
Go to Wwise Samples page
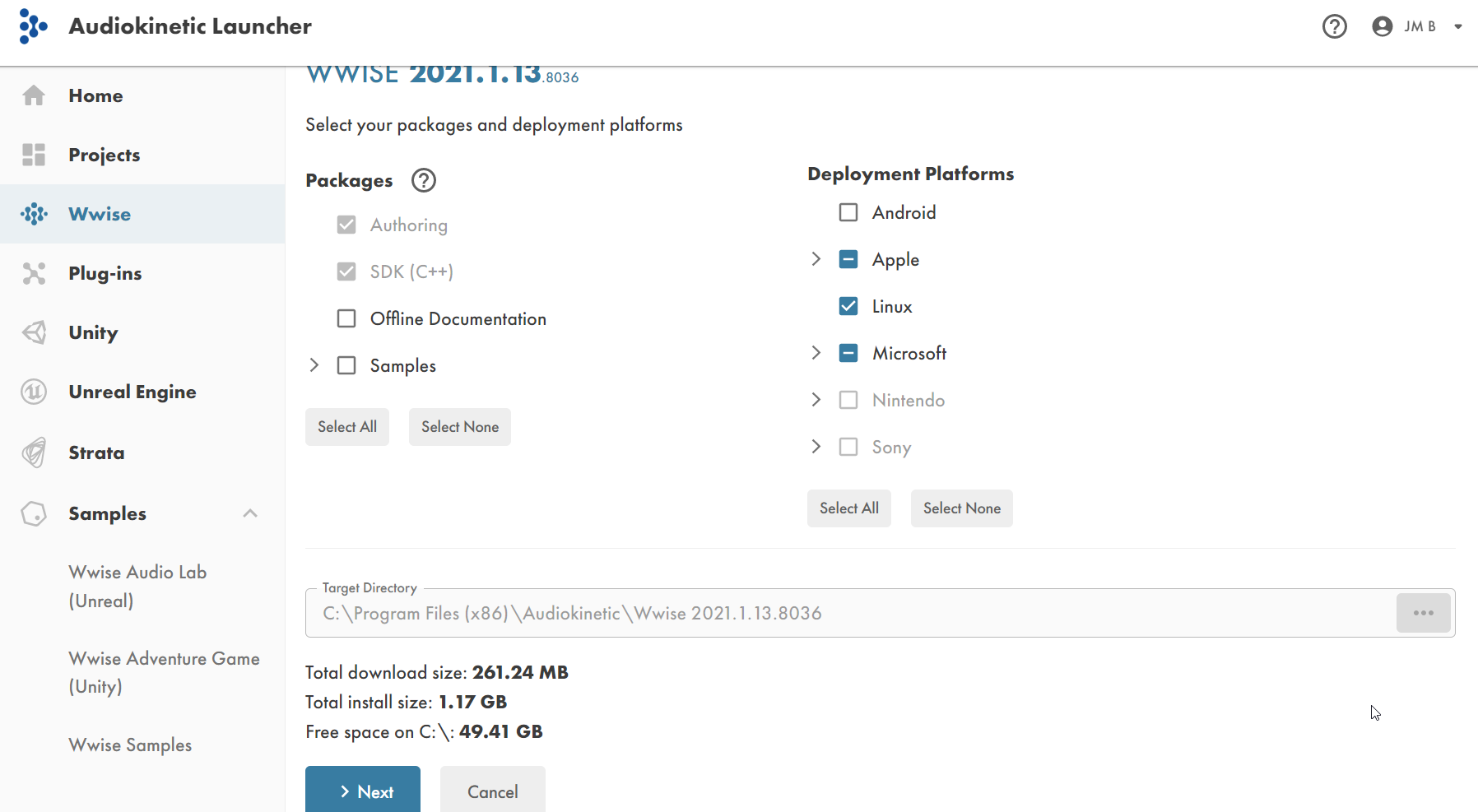click(130, 745)
